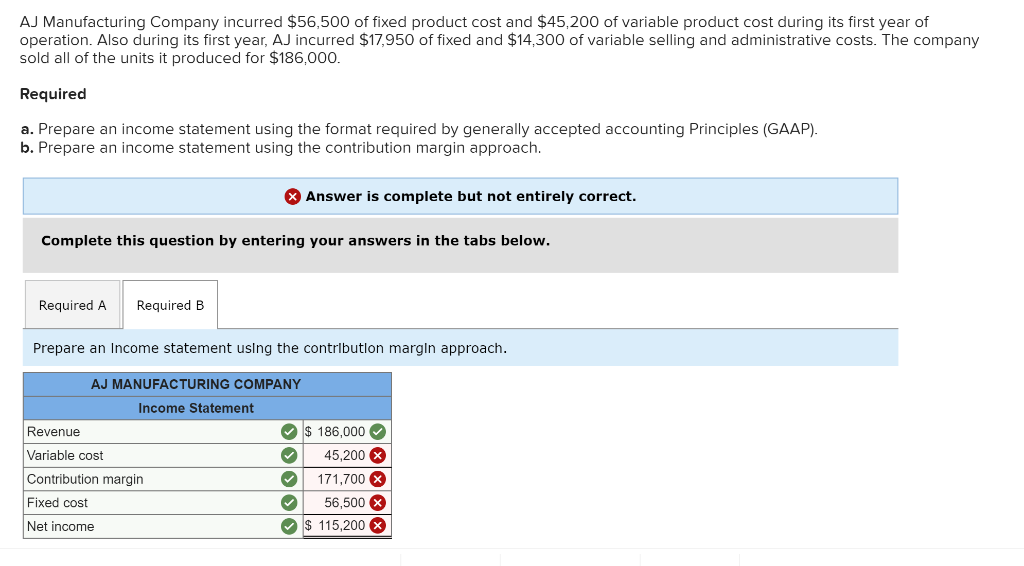Click red X beside 45,200 value
This screenshot has width=1024, height=566.
click(377, 456)
